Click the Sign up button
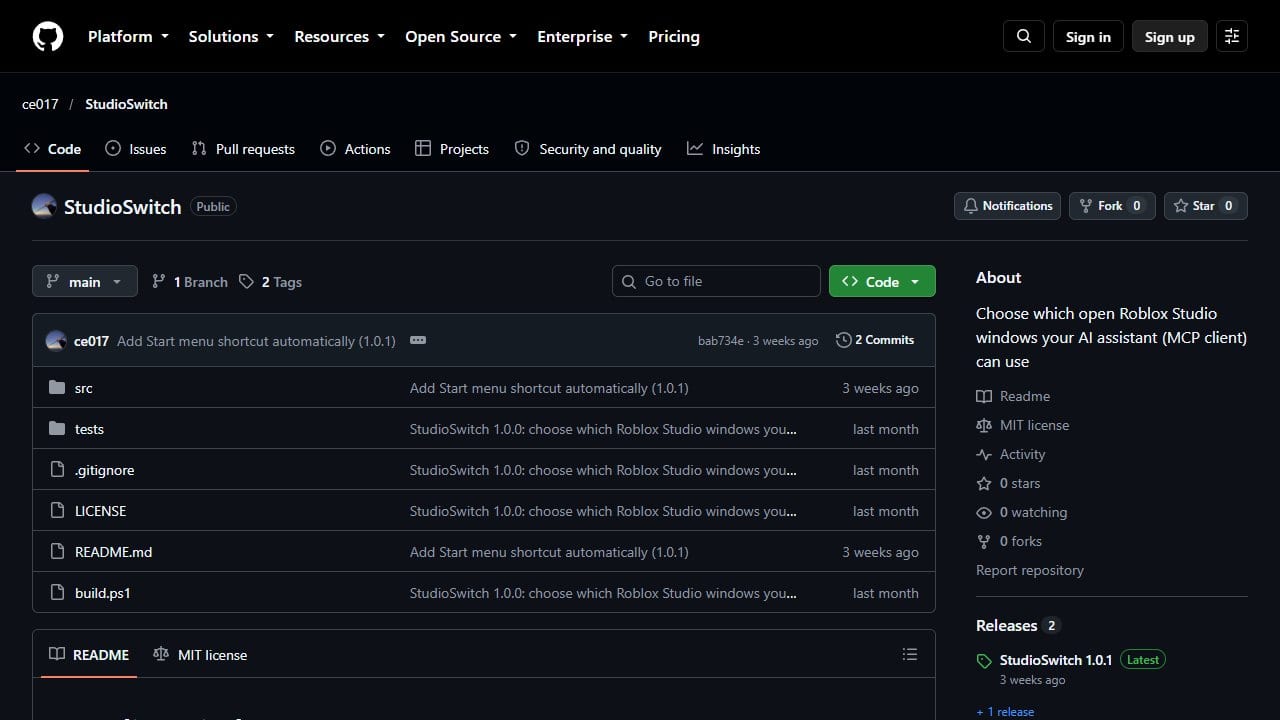This screenshot has height=720, width=1280. click(x=1170, y=37)
